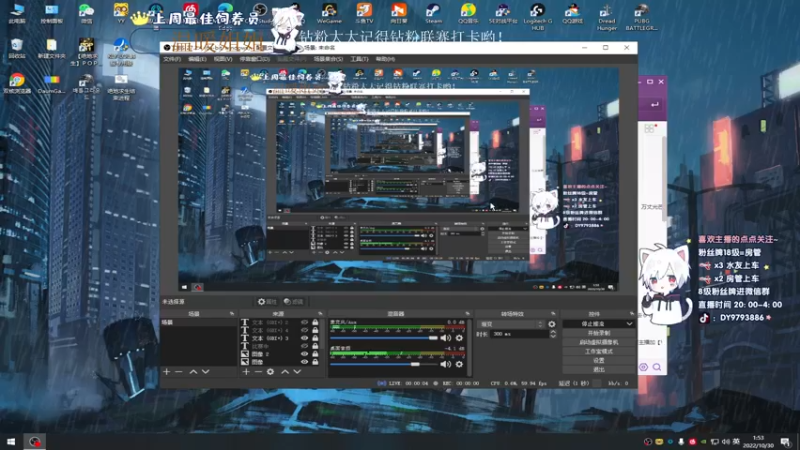Screen dimensions: 800x450
Task: Open notification center in taskbar
Action: pyautogui.click(x=785, y=442)
